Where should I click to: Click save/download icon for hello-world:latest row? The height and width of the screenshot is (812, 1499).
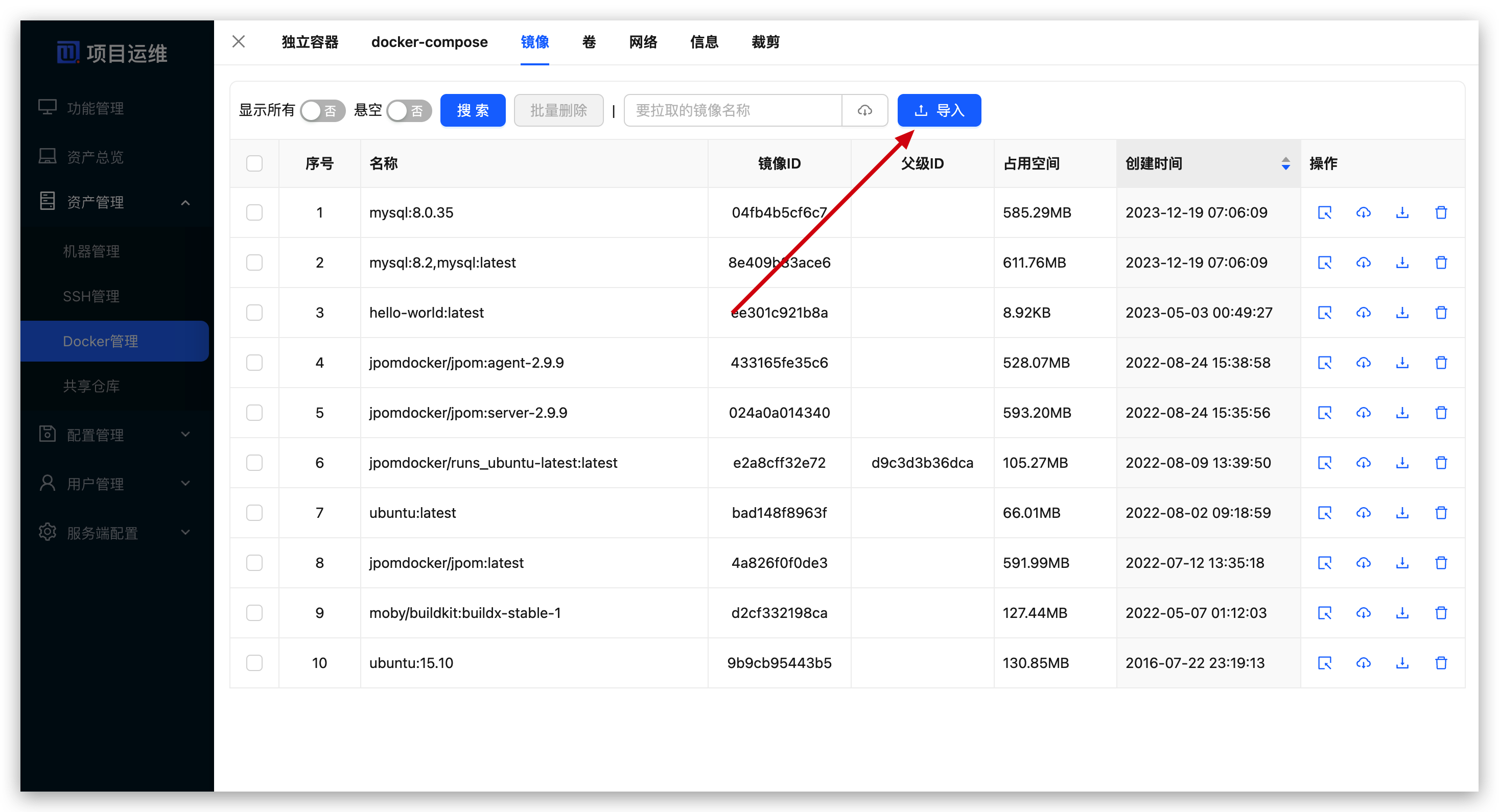(1402, 313)
